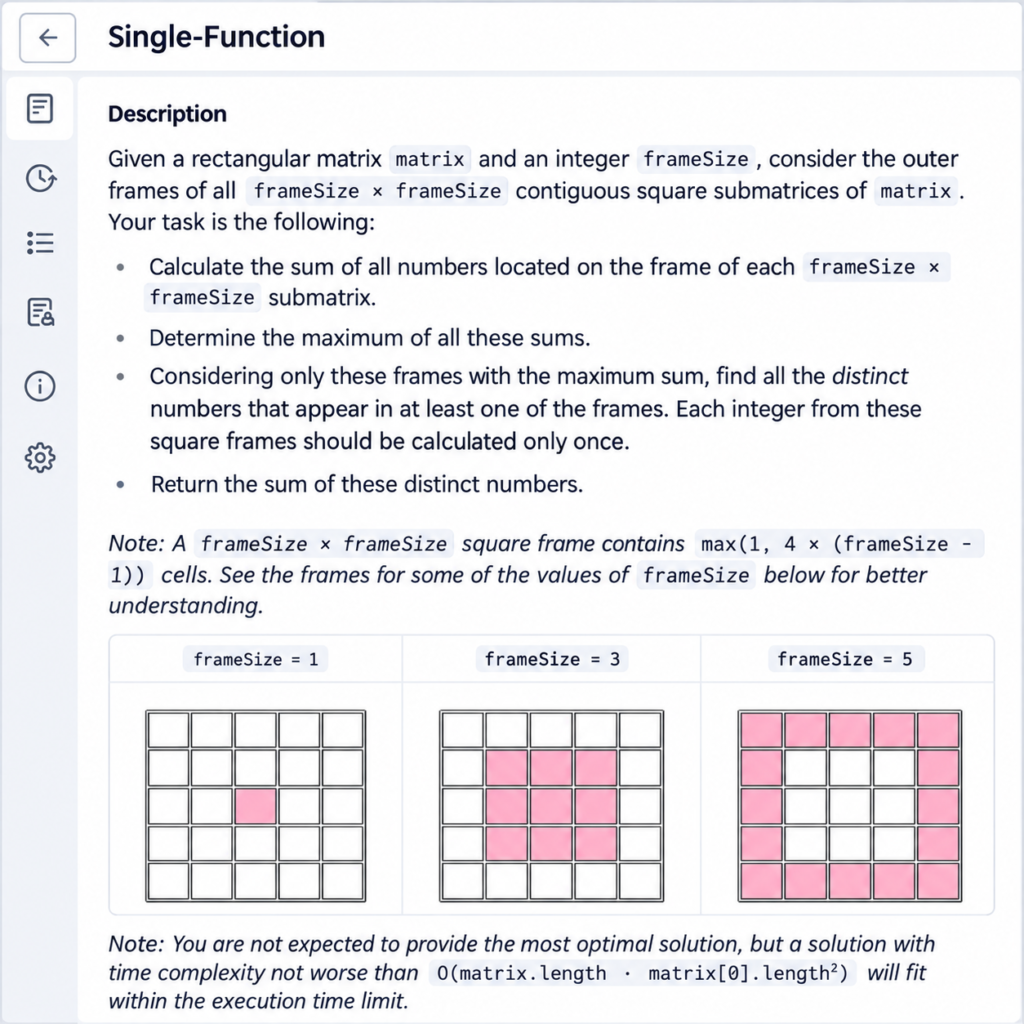The height and width of the screenshot is (1024, 1024).
Task: Click the frameSize 5 grid diagram
Action: point(850,806)
